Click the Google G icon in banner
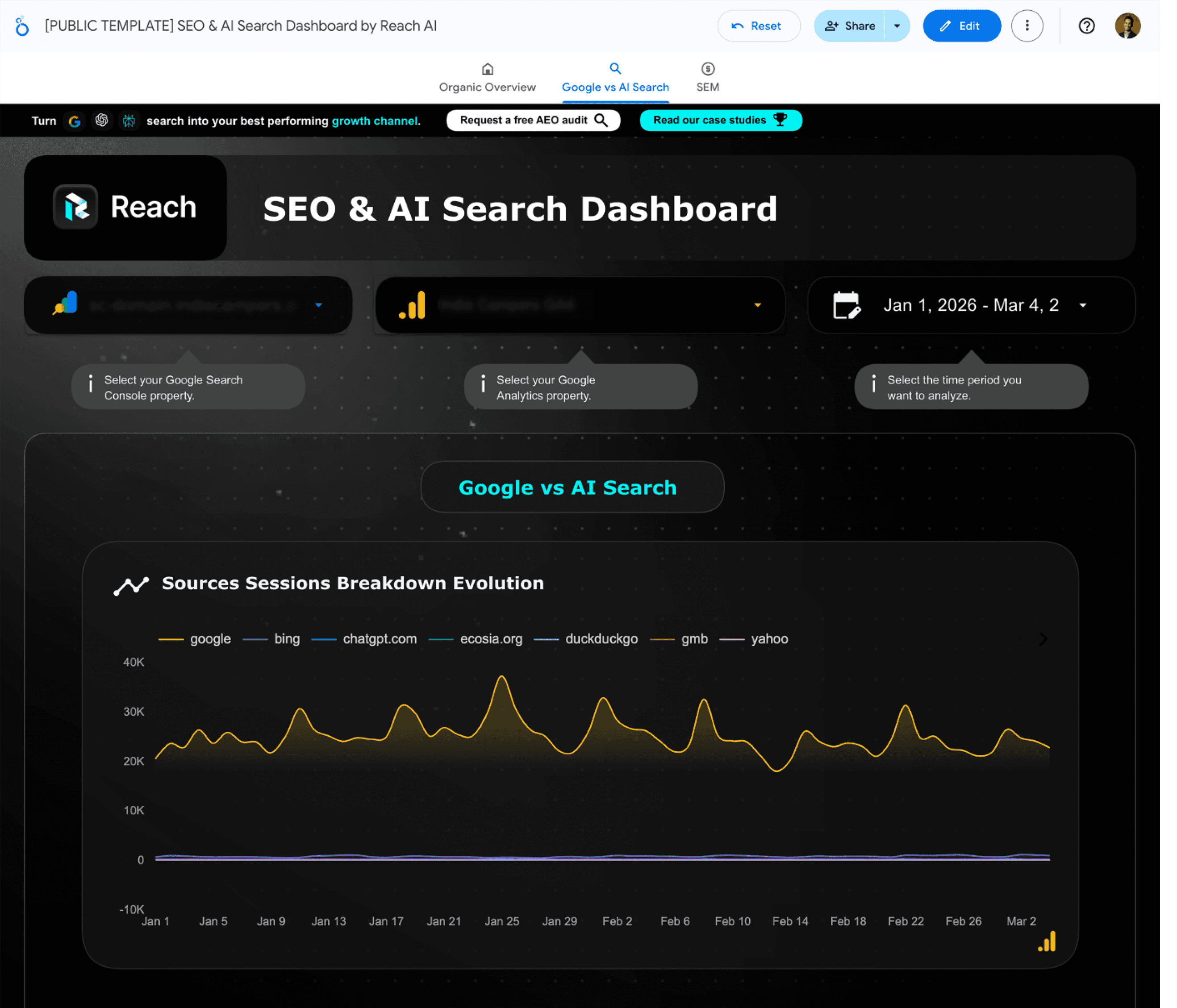Image resolution: width=1177 pixels, height=1008 pixels. 74,121
